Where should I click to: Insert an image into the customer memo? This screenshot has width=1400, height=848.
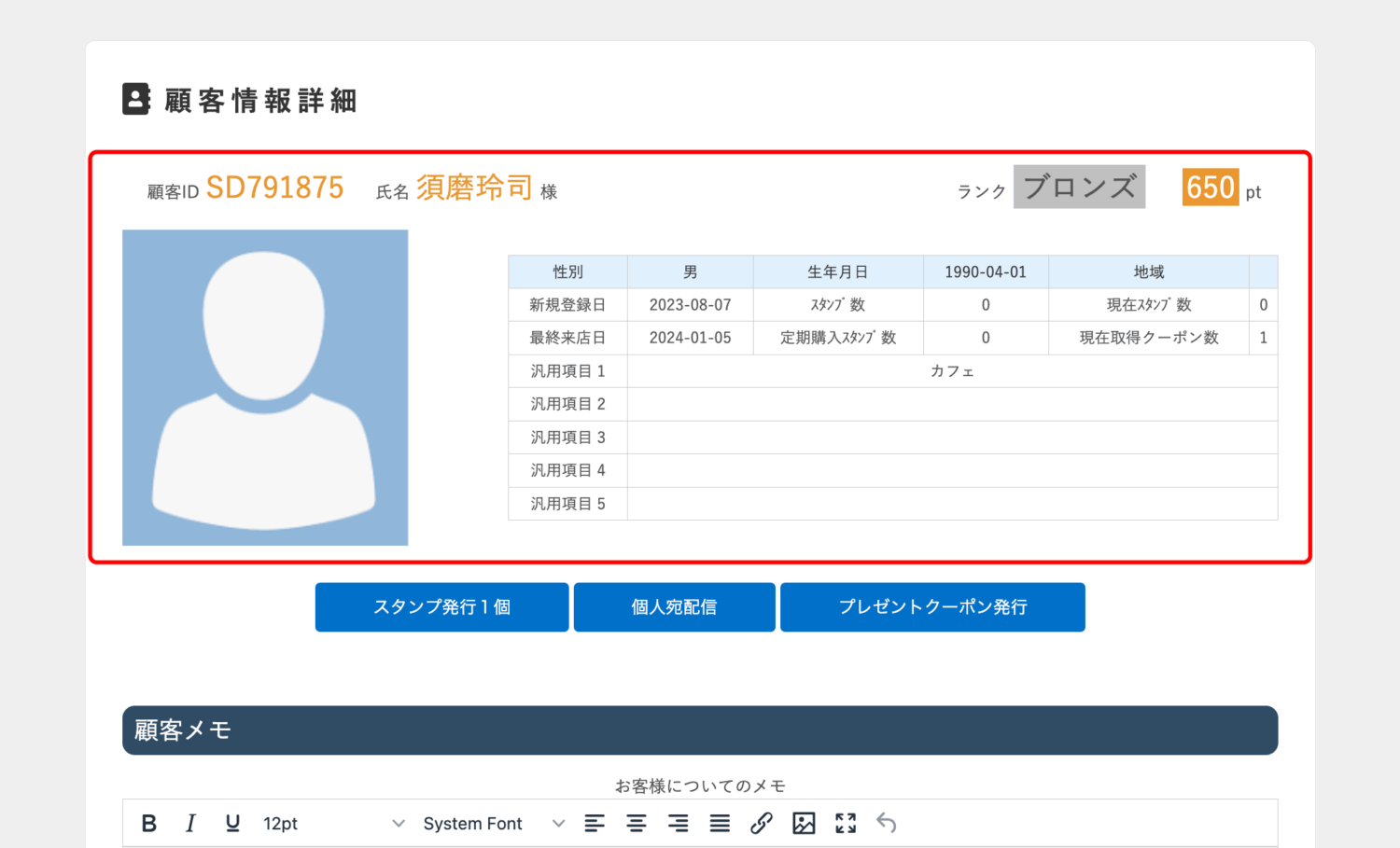(x=804, y=823)
